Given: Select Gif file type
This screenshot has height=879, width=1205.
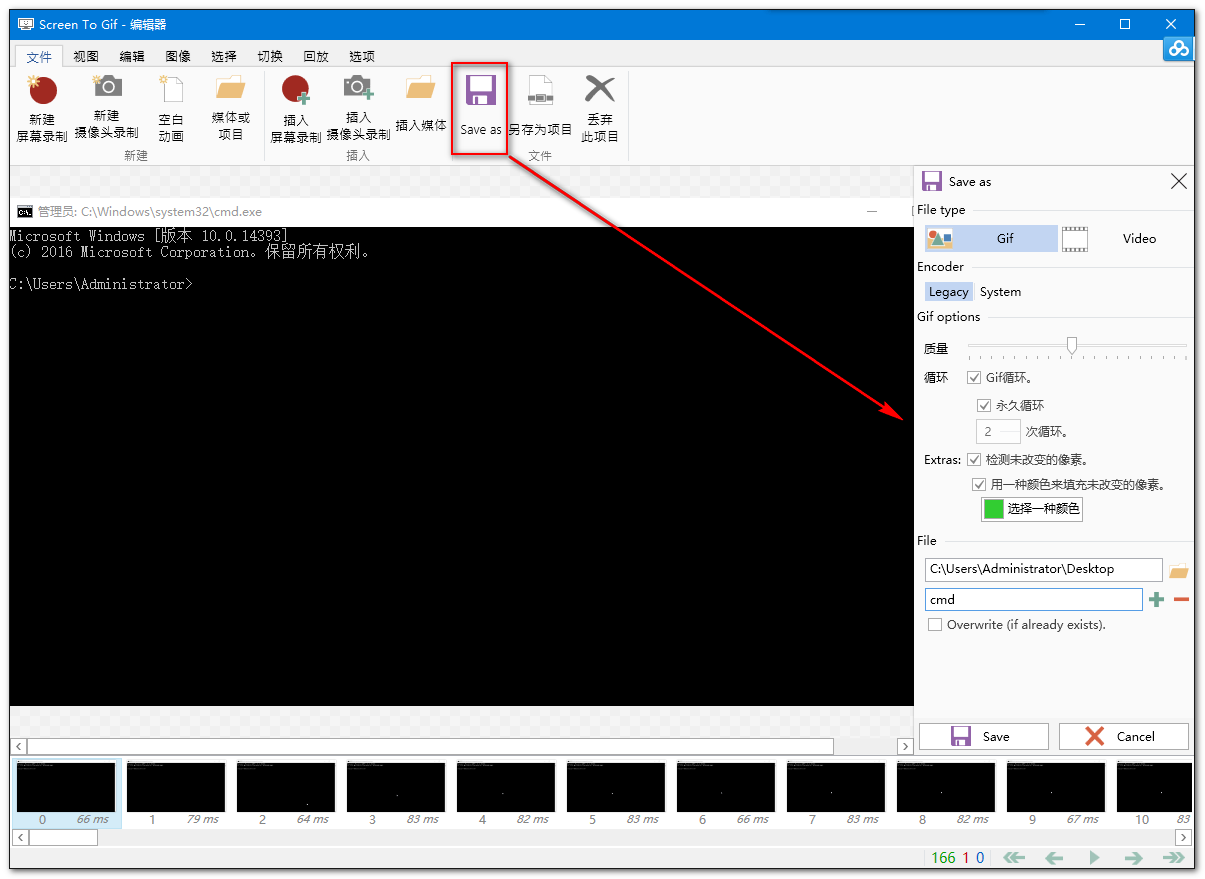Looking at the screenshot, I should pyautogui.click(x=991, y=238).
